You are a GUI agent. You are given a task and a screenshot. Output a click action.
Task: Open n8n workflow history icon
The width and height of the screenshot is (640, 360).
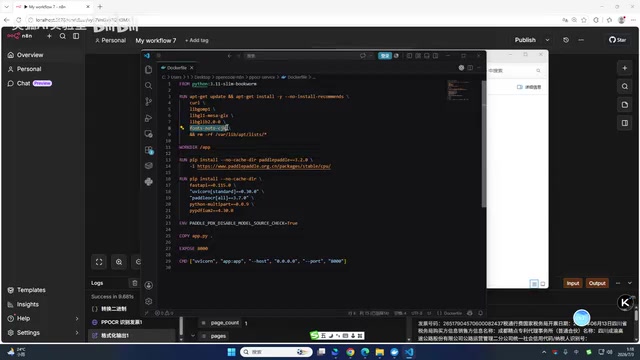tap(566, 40)
